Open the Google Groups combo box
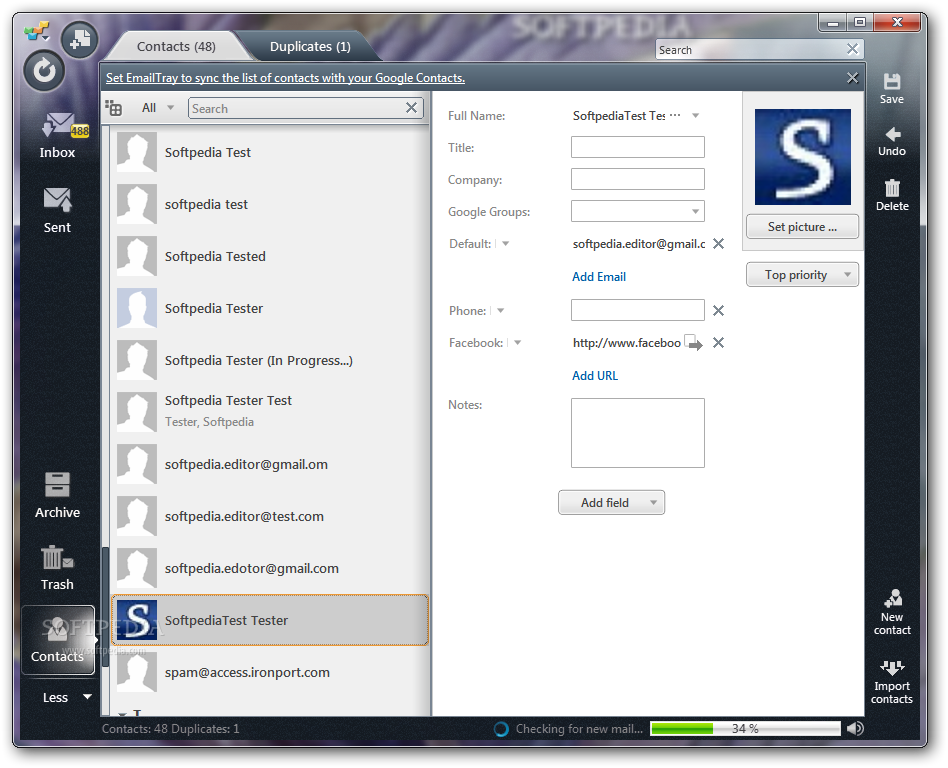Screen dimensions: 948x768 pos(638,211)
